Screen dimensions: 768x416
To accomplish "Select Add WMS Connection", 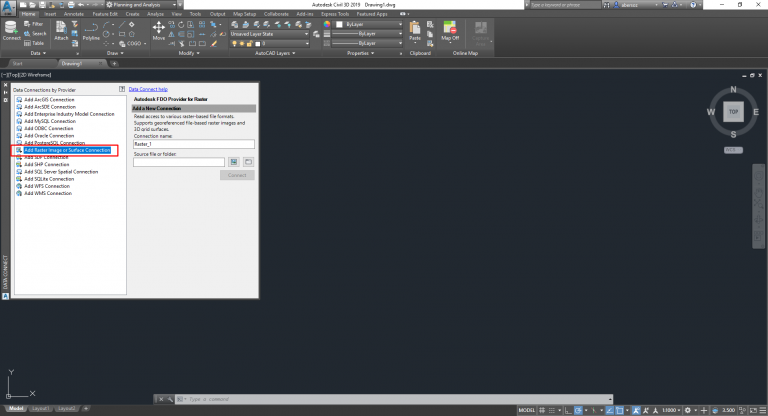I will (48, 193).
